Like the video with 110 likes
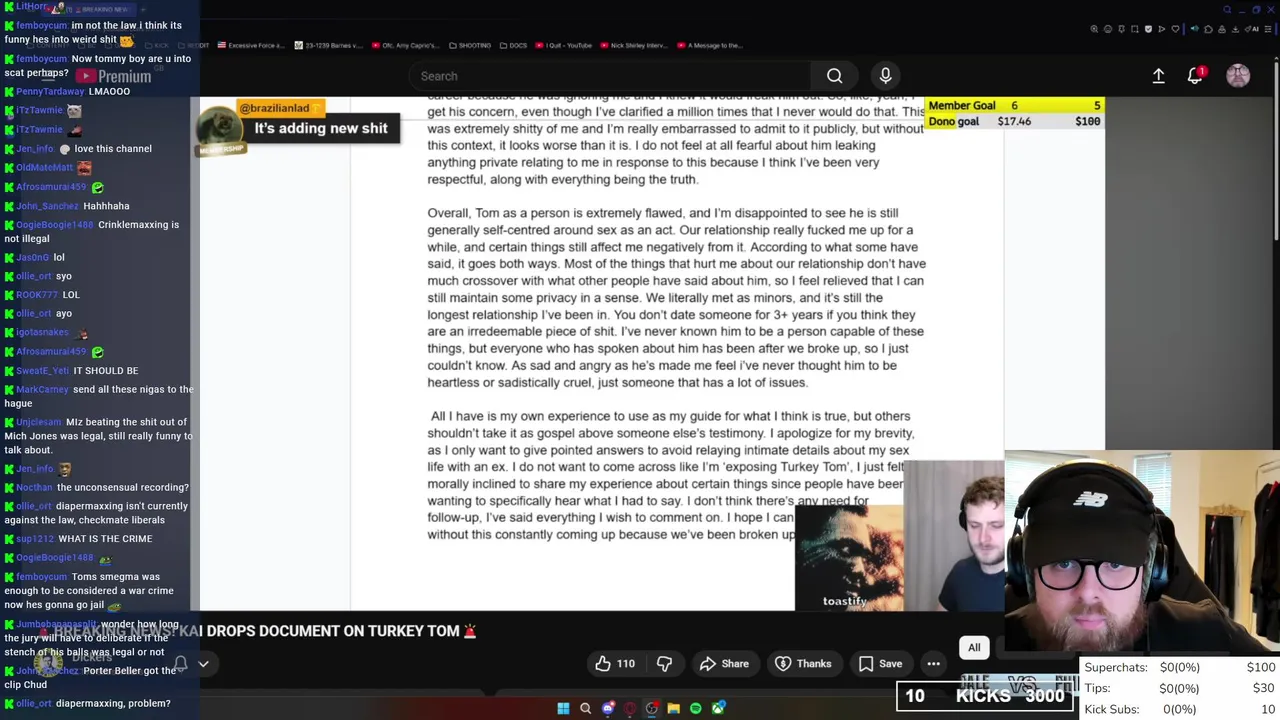The image size is (1280, 720). [615, 664]
